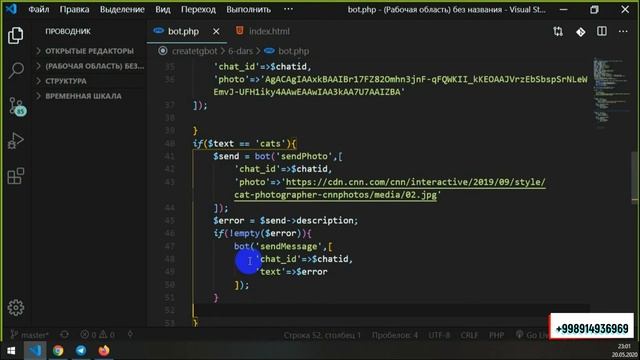Click 'sendMessage' in the code
This screenshot has width=640, height=360.
tap(289, 247)
